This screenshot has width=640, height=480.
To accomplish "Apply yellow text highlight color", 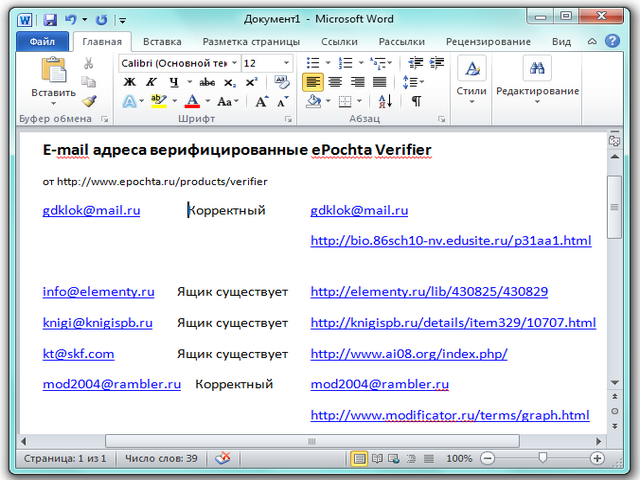I will pos(159,101).
